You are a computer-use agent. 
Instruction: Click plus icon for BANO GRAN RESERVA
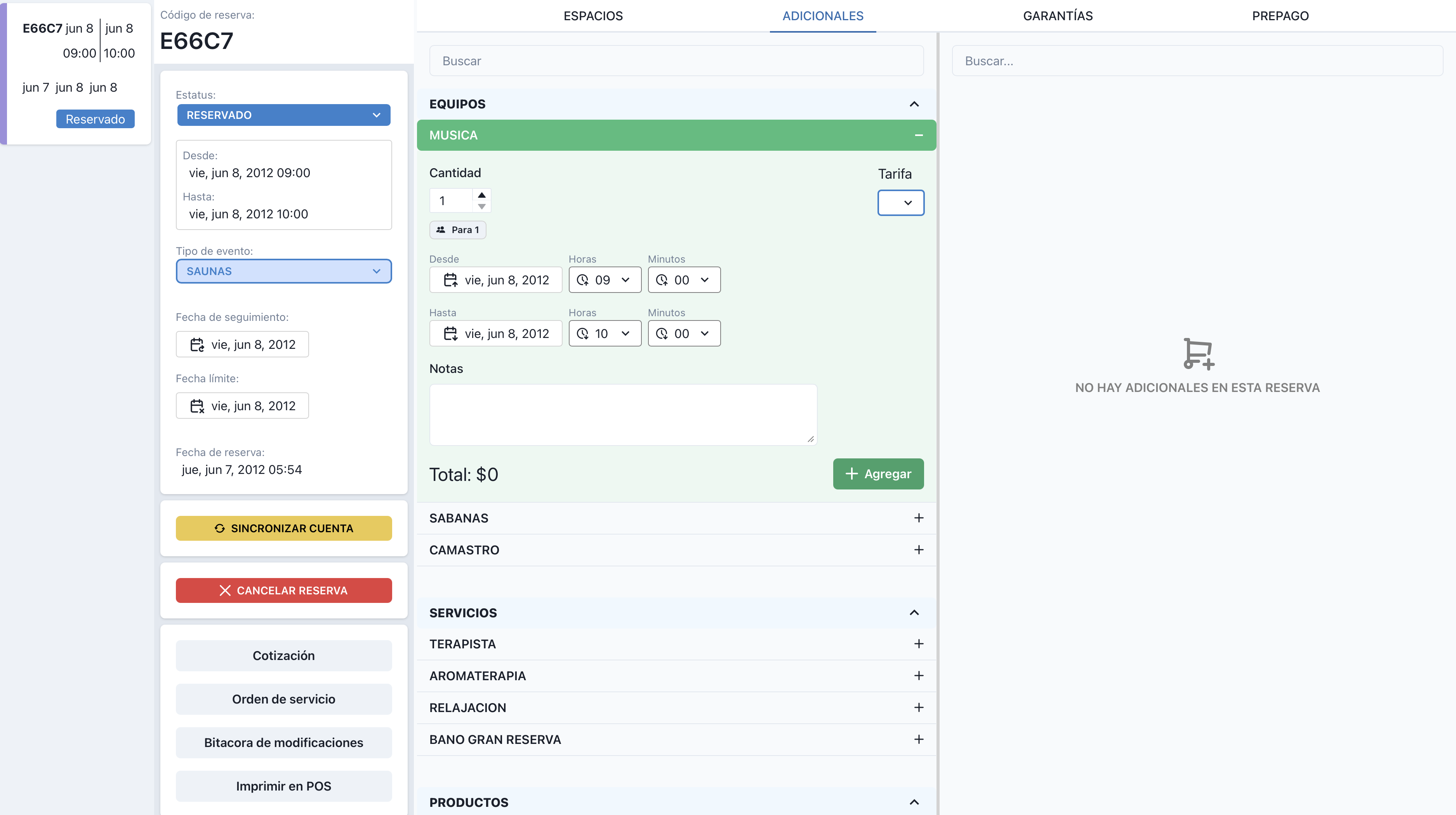click(919, 739)
